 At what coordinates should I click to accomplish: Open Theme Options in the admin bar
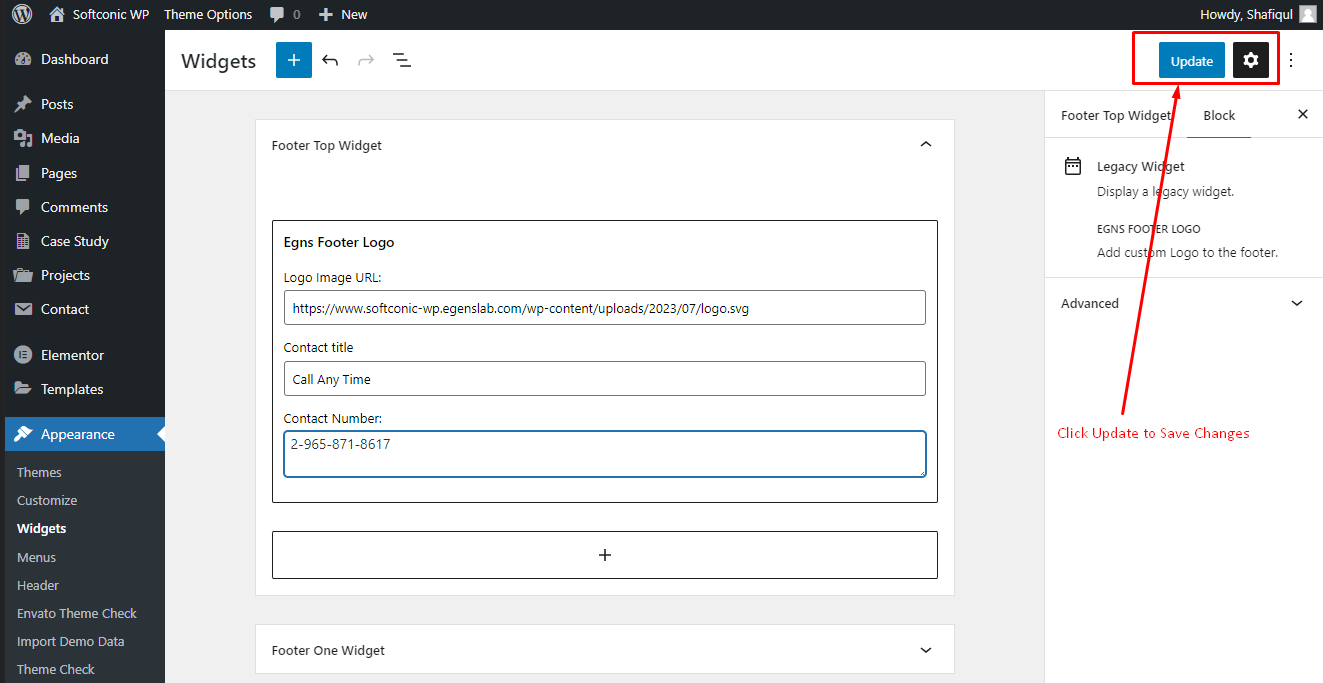(208, 14)
